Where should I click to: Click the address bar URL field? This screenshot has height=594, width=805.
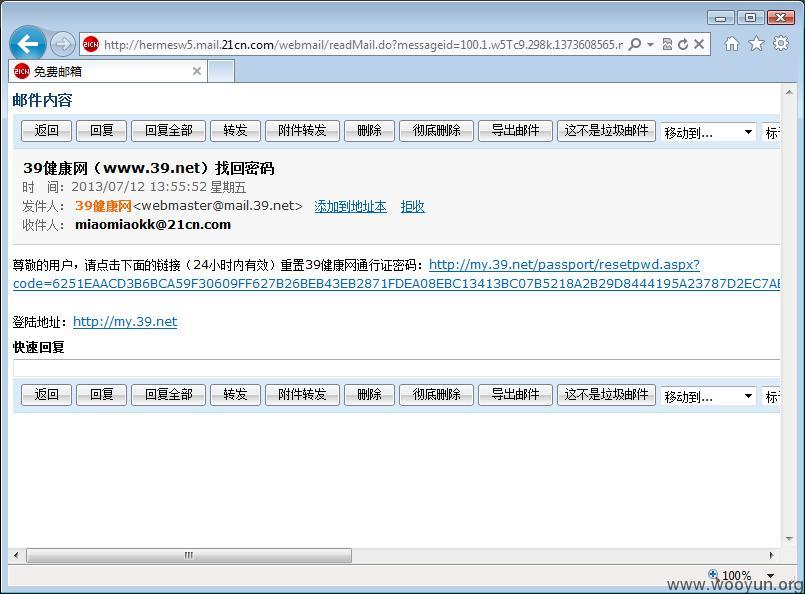point(362,45)
